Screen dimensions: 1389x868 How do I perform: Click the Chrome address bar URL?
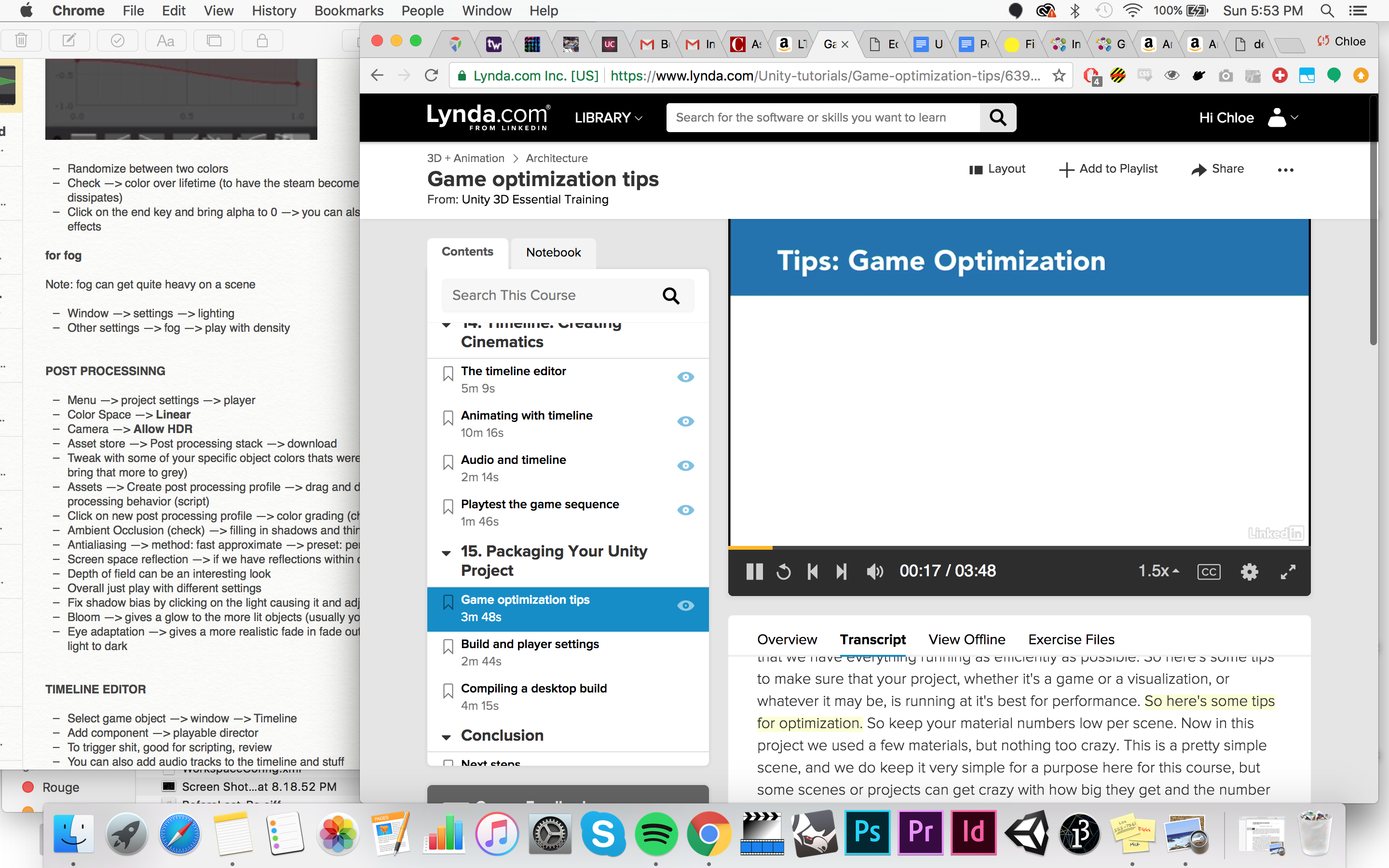pyautogui.click(x=825, y=76)
